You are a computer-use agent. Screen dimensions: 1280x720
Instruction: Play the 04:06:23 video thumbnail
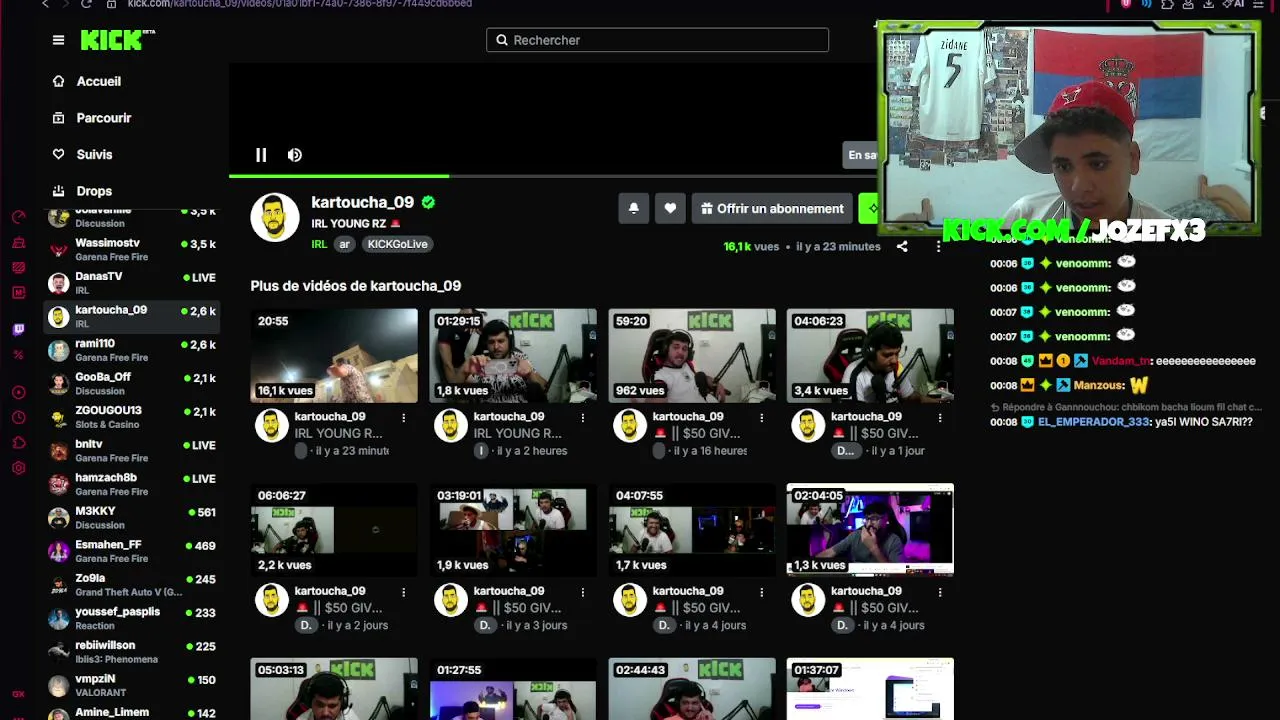(x=870, y=355)
